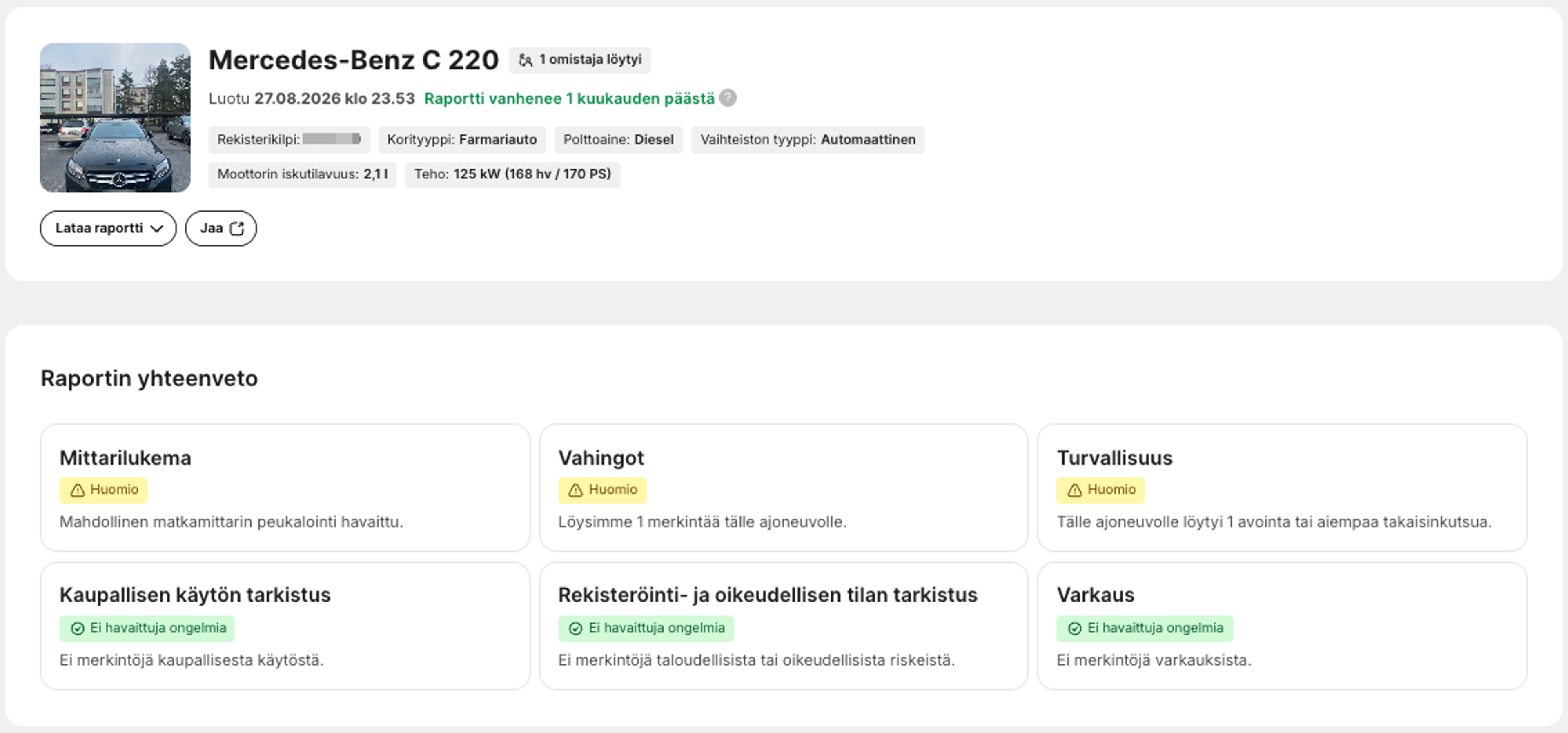
Task: Click Raportti vanhenee 1 kuukauden päästä text
Action: pos(569,99)
